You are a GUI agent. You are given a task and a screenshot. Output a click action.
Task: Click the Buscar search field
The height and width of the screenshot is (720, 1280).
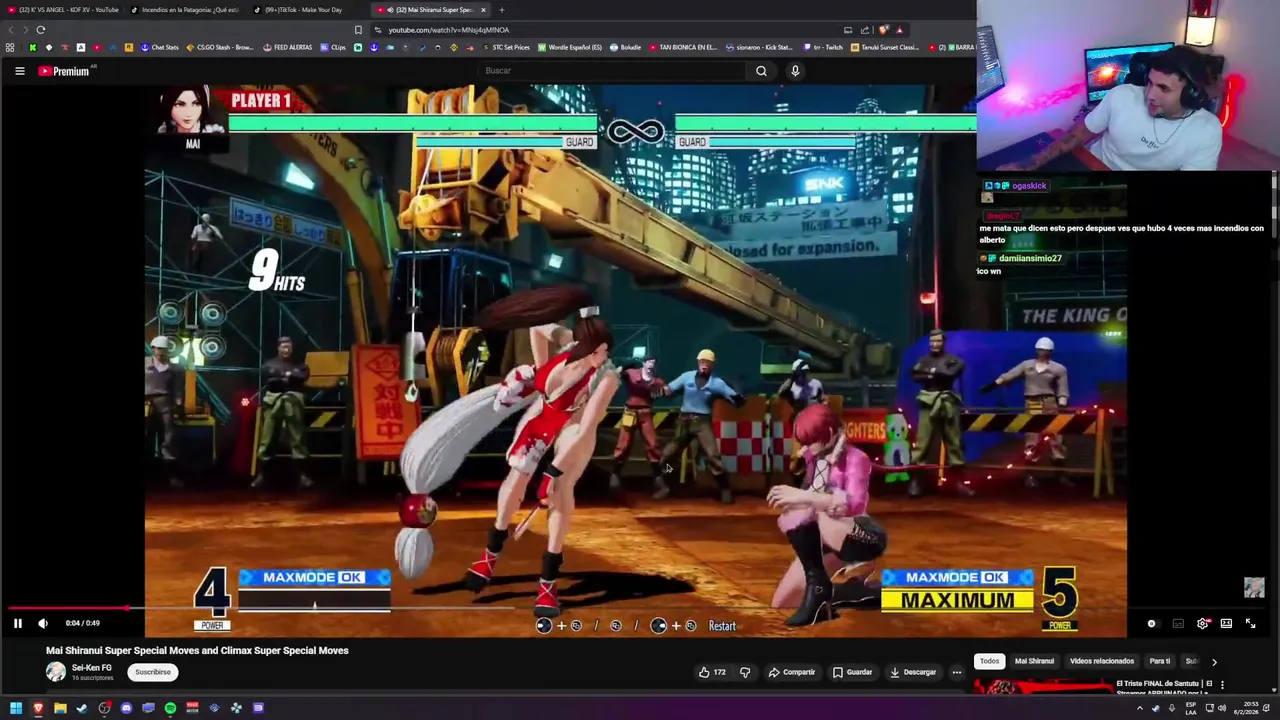(611, 71)
